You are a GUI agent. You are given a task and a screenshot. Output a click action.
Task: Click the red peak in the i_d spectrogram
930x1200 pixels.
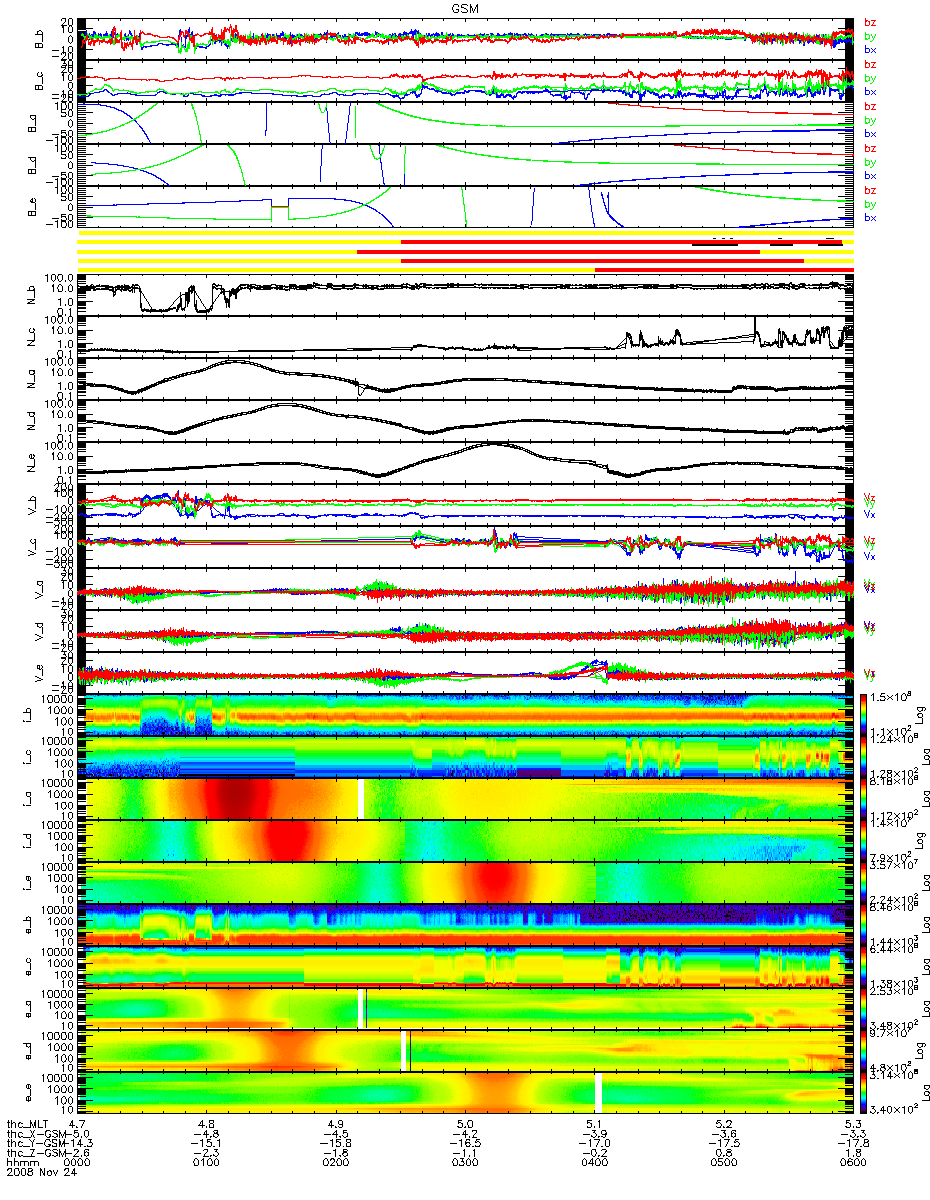[290, 840]
